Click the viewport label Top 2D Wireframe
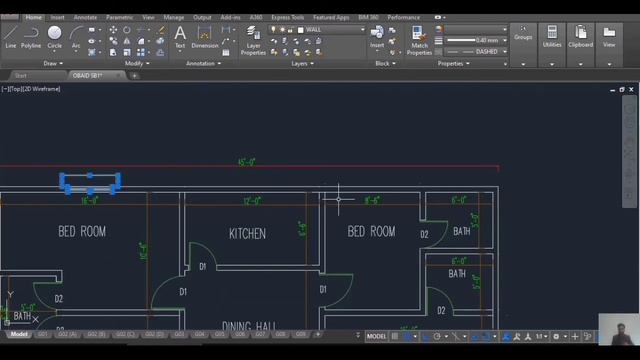The image size is (640, 360). 31,89
